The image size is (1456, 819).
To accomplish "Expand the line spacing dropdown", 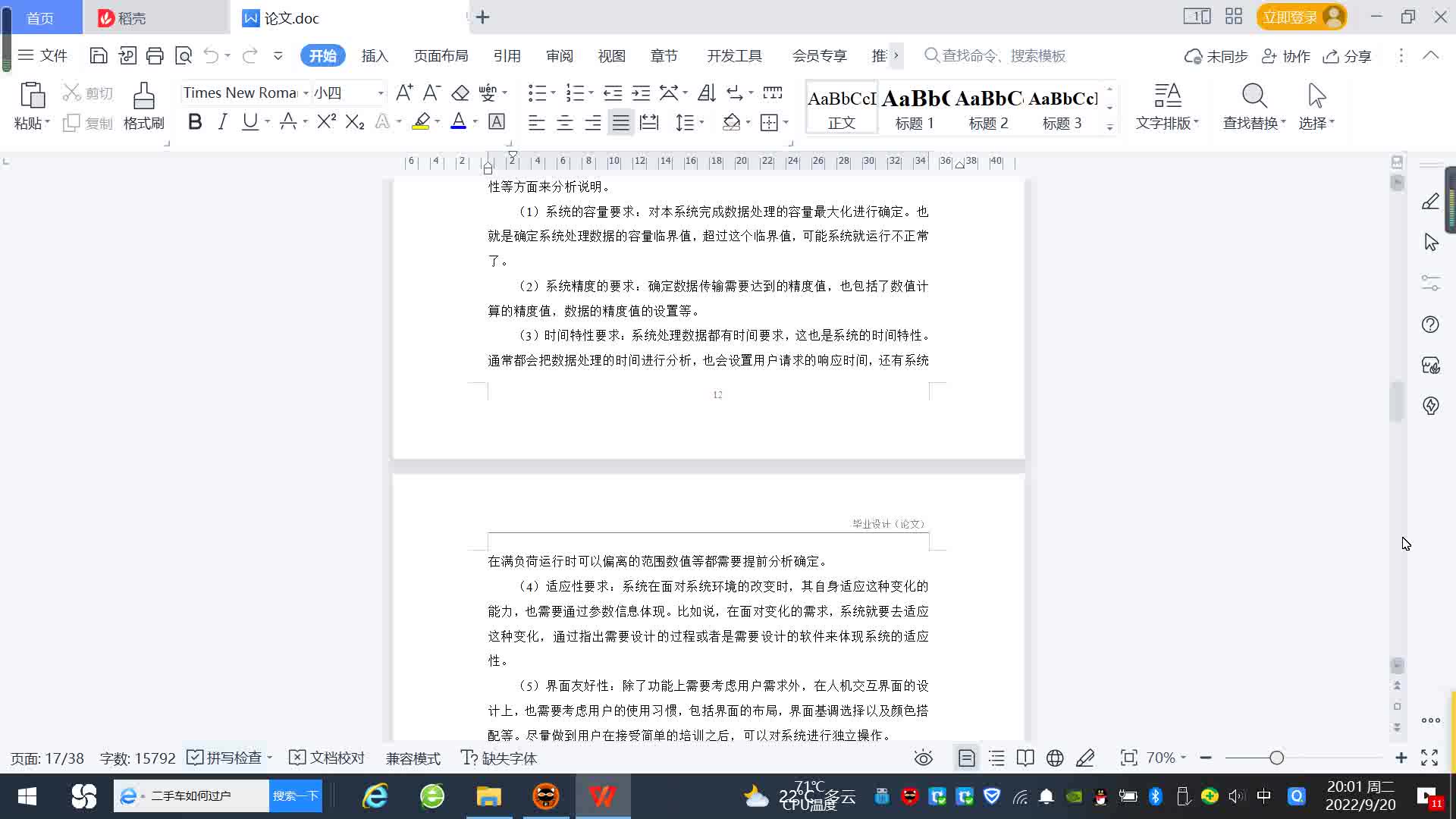I will click(701, 122).
